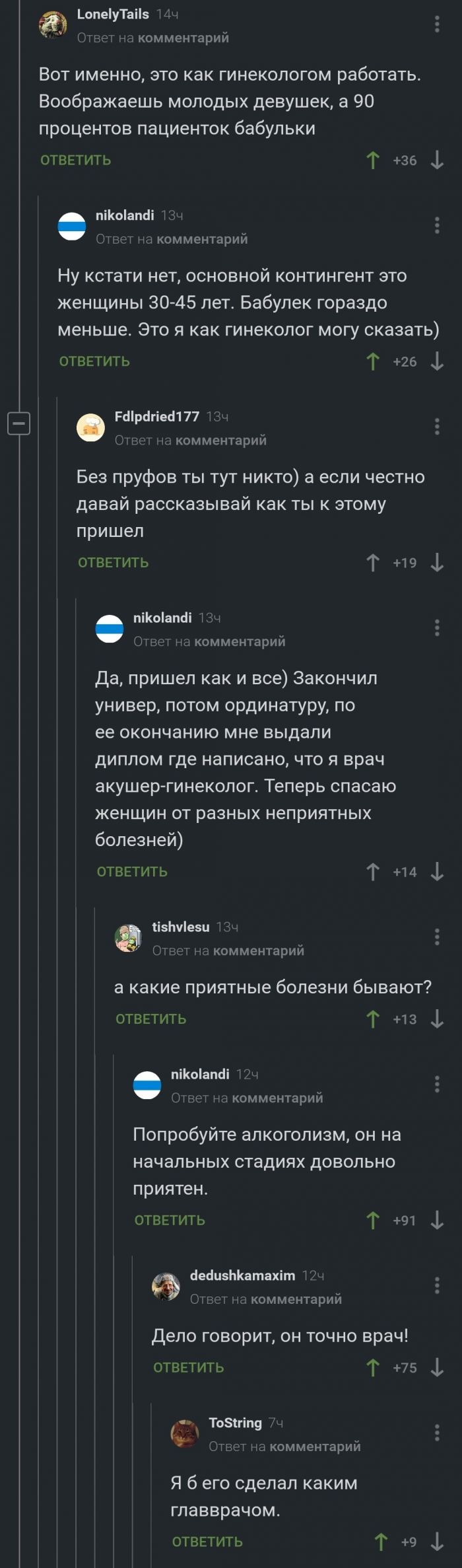Screen dimensions: 462x1568
Task: Downvote dedushkamaxim's comment with +75 rating
Action: point(437,1367)
